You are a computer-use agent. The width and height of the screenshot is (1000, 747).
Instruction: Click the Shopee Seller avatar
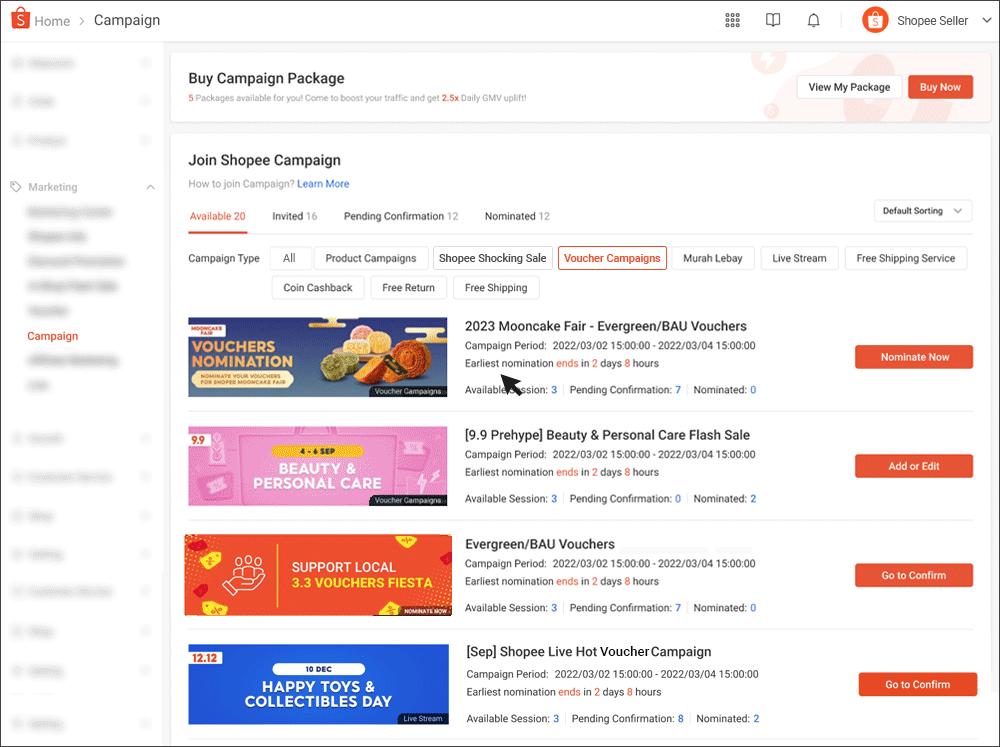(x=875, y=20)
